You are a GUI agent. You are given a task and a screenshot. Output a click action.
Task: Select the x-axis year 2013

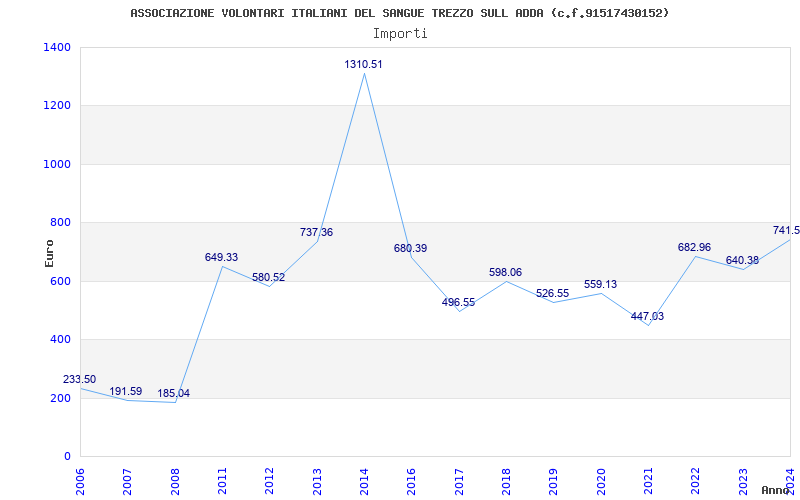coord(317,481)
